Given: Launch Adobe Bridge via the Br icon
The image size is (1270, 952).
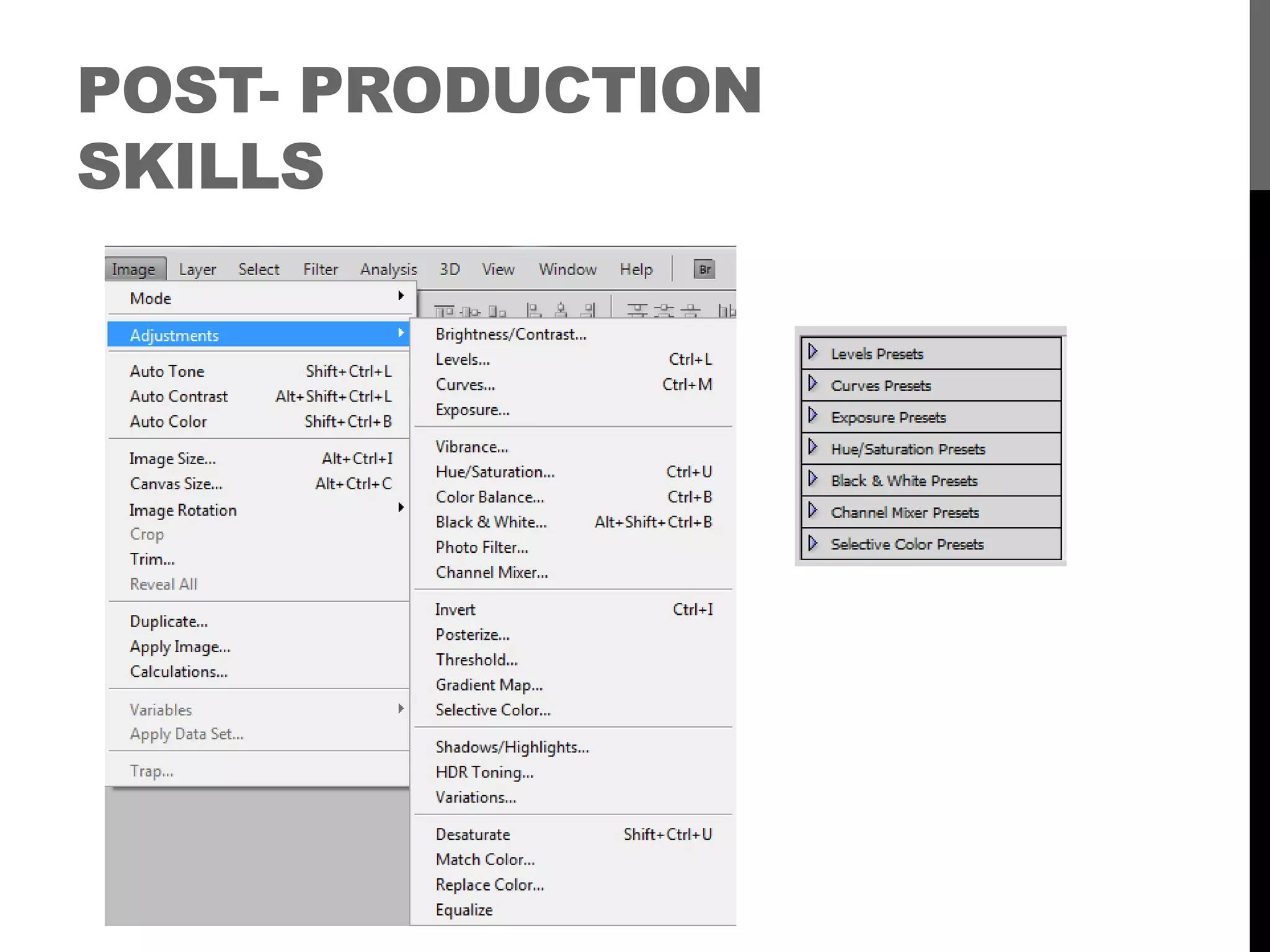Looking at the screenshot, I should (x=704, y=269).
